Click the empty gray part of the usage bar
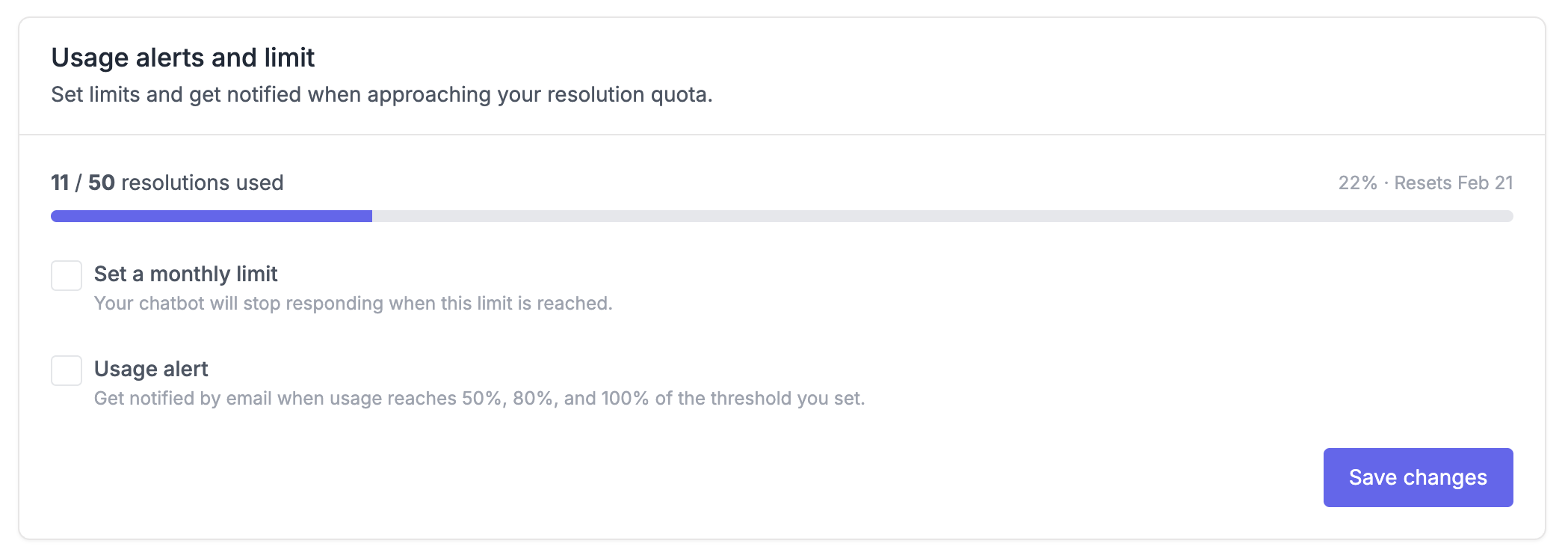This screenshot has width=1568, height=558. [x=942, y=216]
